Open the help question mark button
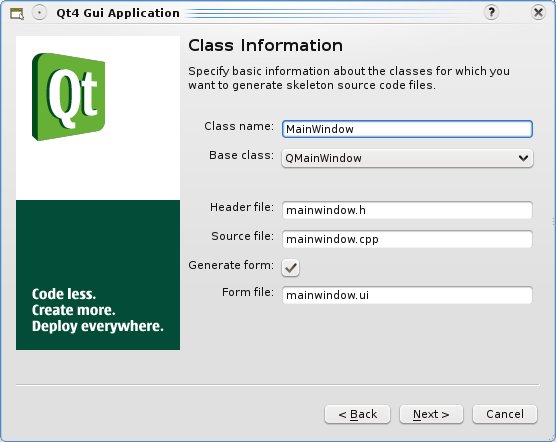The image size is (556, 442). (x=491, y=13)
